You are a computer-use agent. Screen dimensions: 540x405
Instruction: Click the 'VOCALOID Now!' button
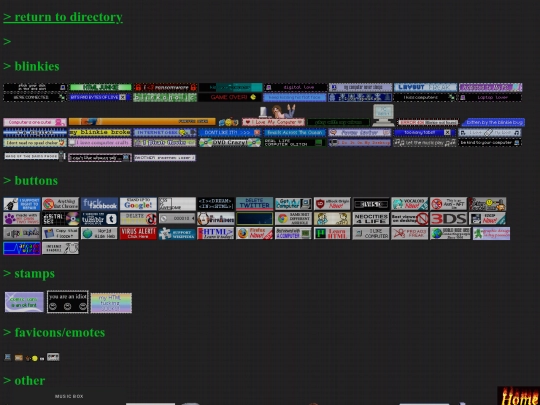(410, 204)
